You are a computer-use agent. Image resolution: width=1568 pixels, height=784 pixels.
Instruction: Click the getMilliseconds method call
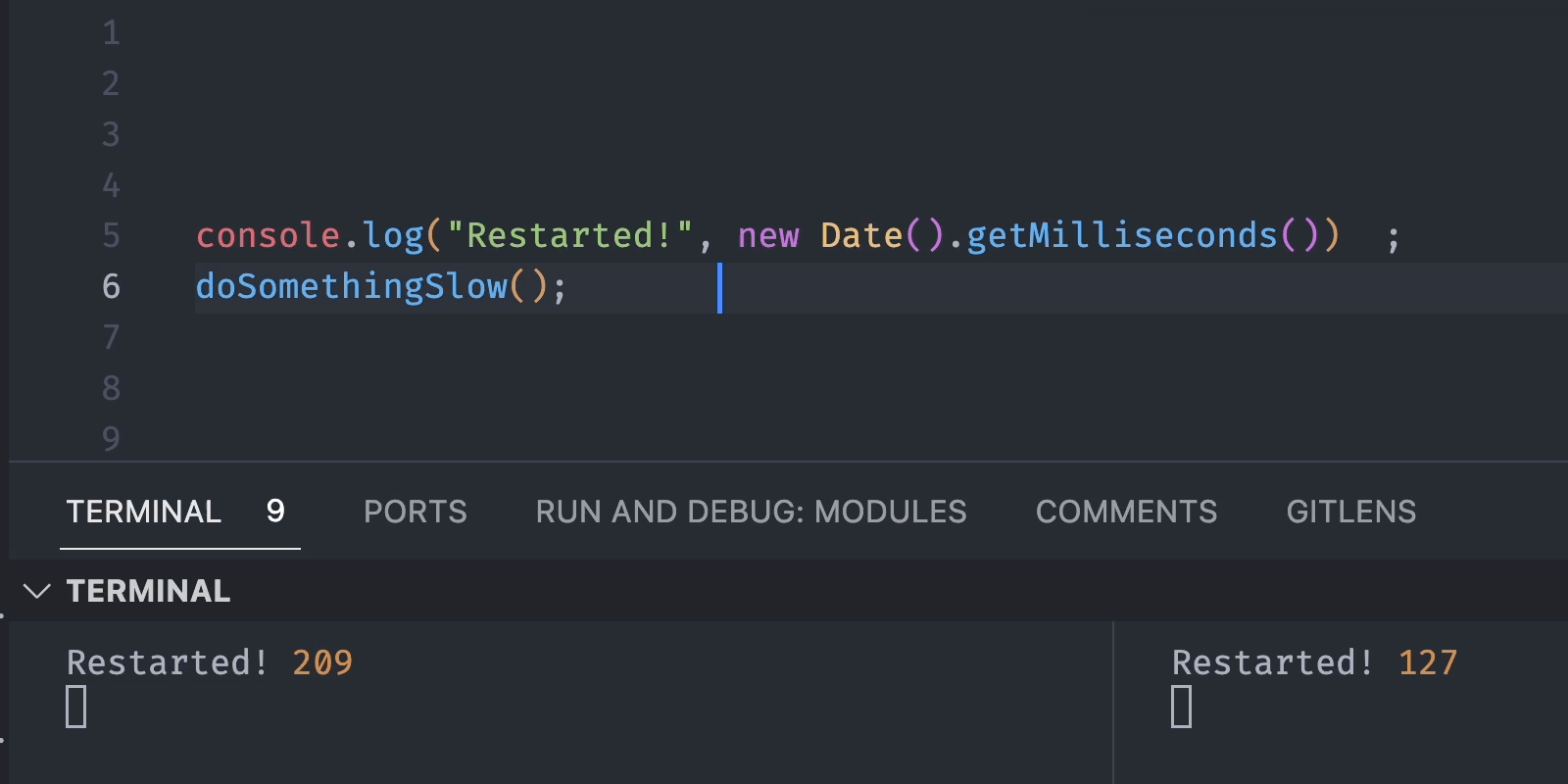[x=1122, y=236]
